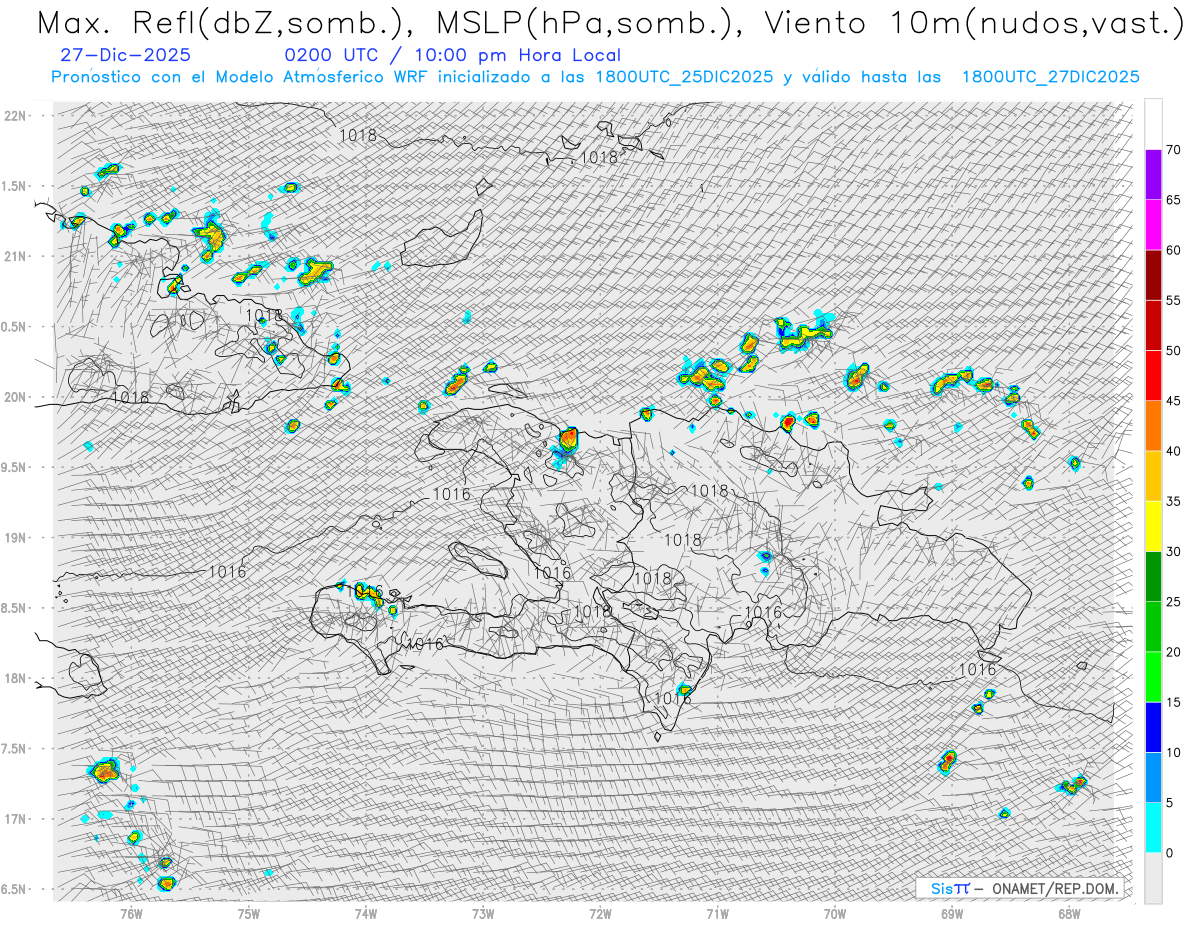Click the purple 65-70 dBZ color band

[x=1153, y=175]
